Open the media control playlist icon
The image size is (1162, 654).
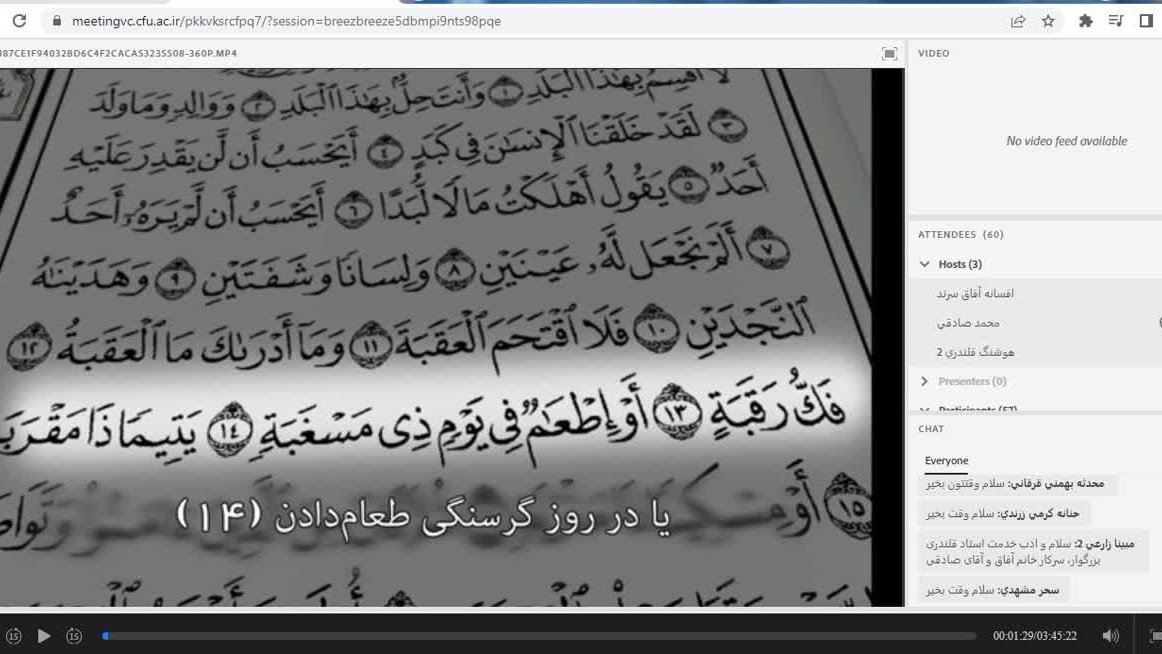click(1115, 21)
